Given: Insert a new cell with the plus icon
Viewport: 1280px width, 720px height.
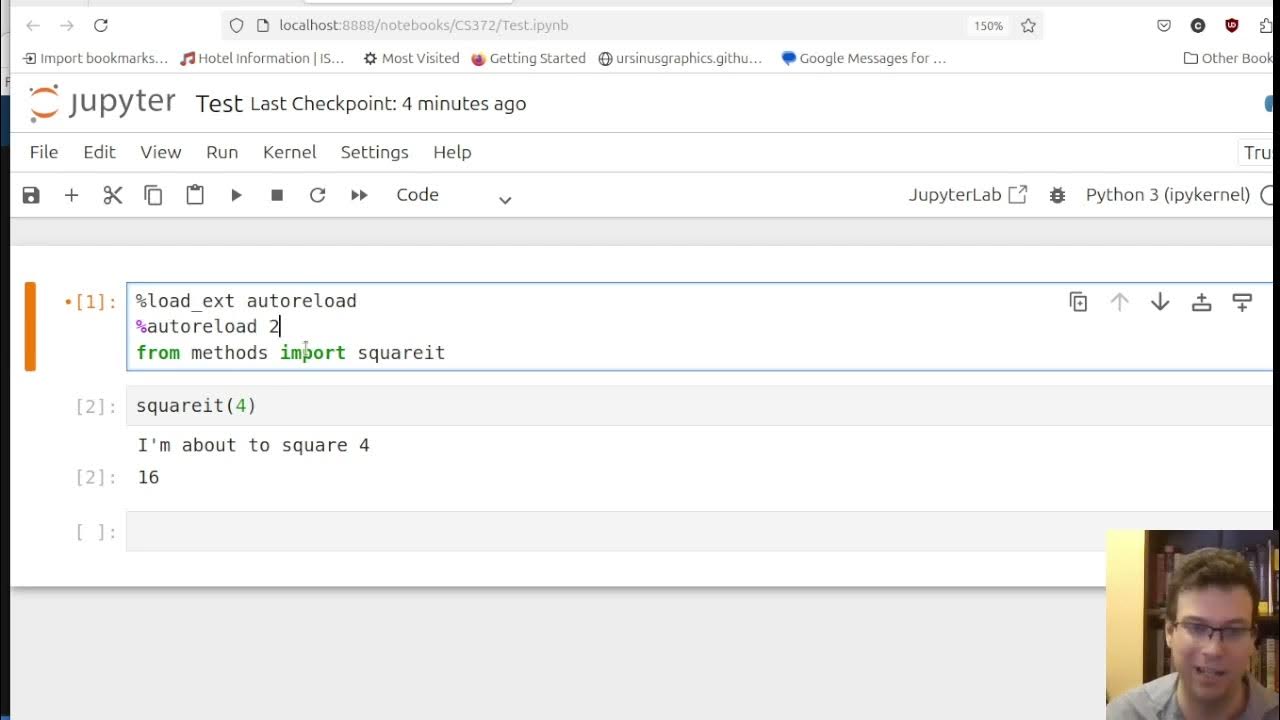Looking at the screenshot, I should [x=71, y=195].
